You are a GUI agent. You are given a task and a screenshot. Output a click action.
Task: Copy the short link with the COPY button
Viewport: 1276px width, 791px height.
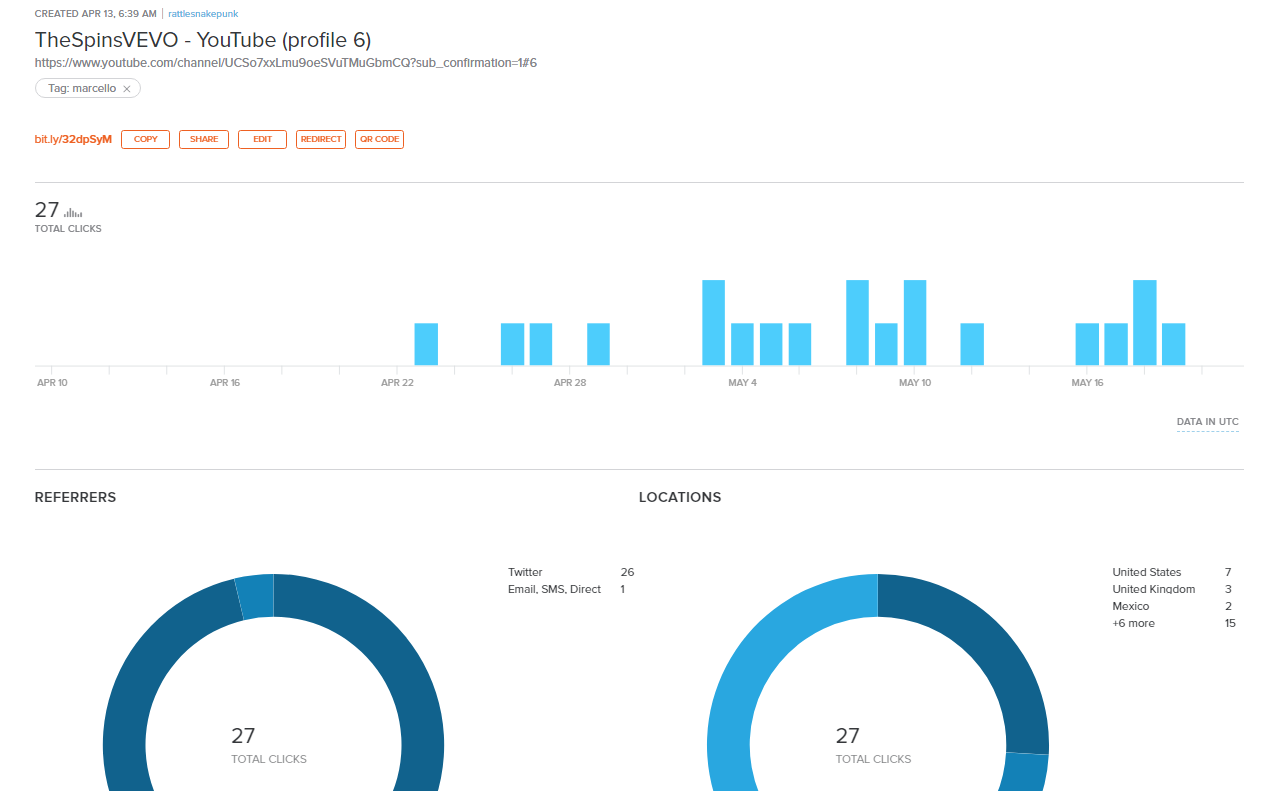click(x=146, y=140)
